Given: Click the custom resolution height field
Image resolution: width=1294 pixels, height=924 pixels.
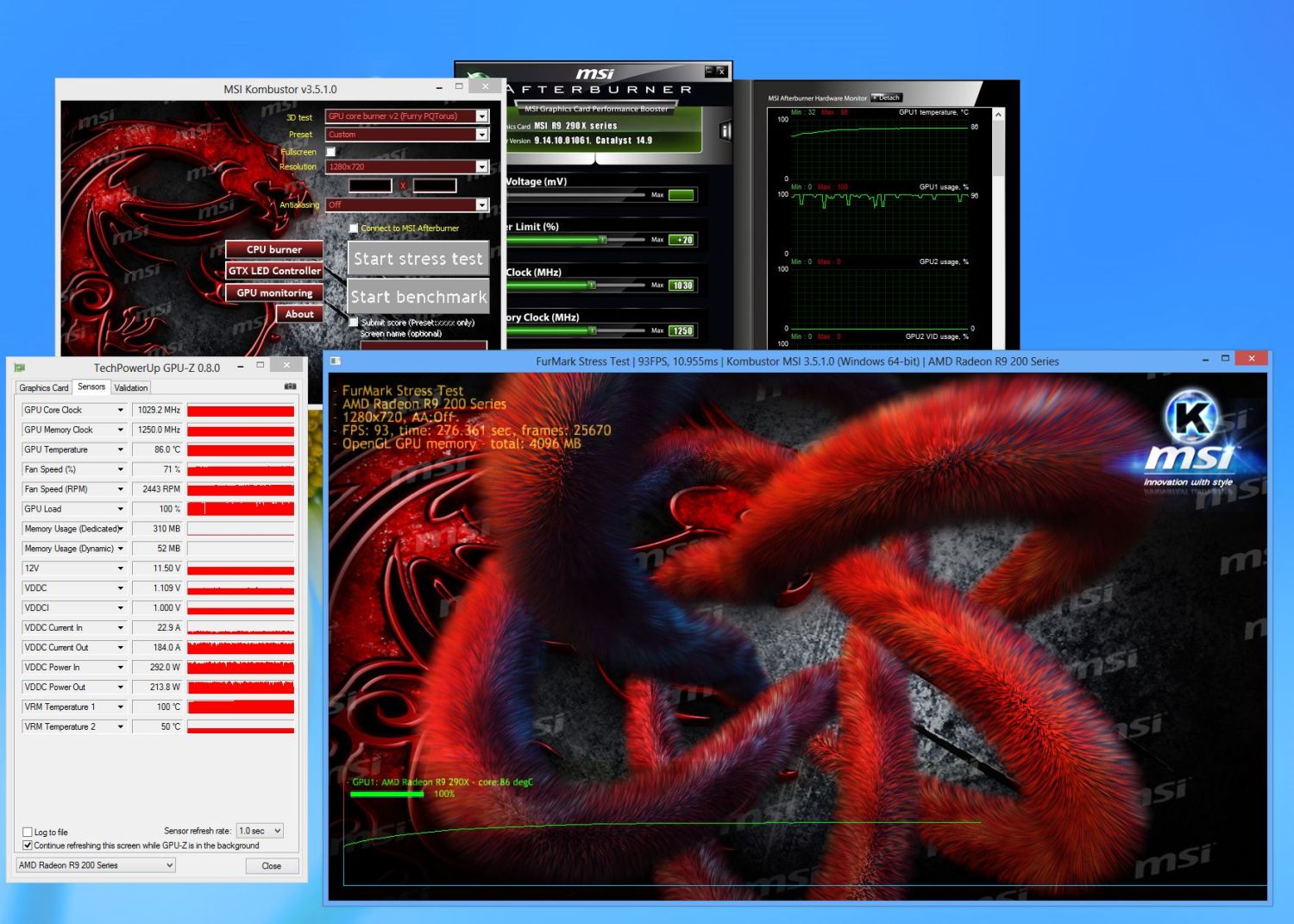Looking at the screenshot, I should [435, 185].
